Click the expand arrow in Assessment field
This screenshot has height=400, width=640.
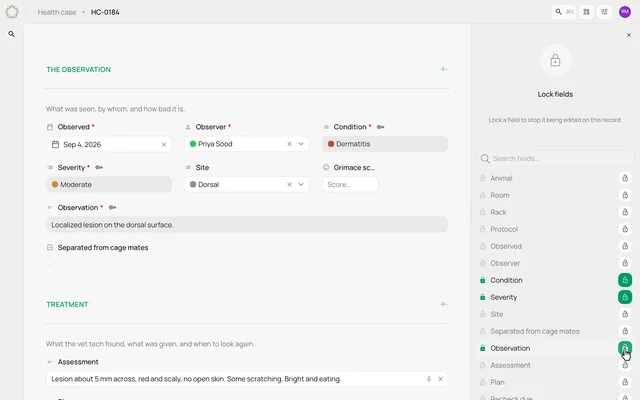pos(429,379)
